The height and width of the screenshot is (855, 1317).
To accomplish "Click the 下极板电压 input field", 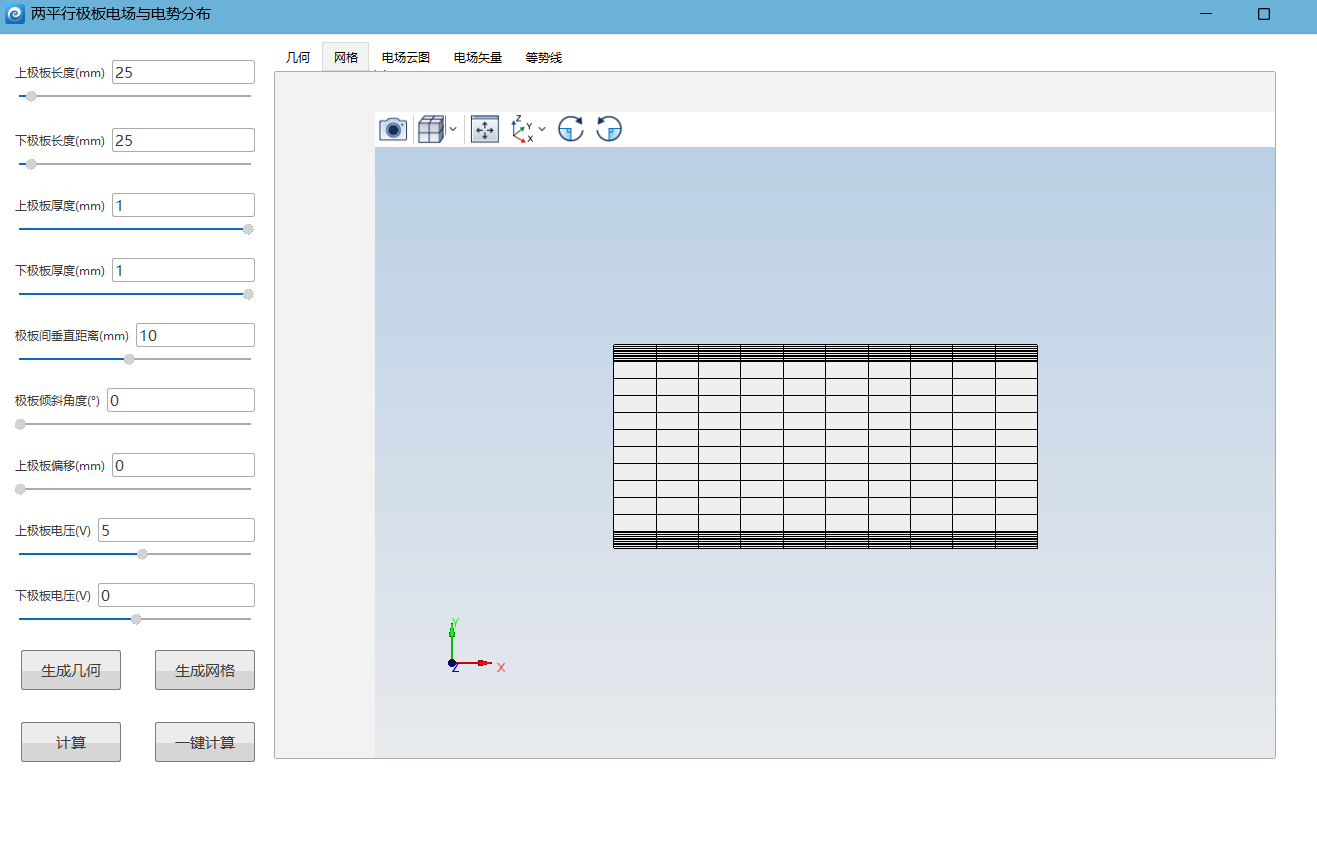I will pyautogui.click(x=176, y=595).
